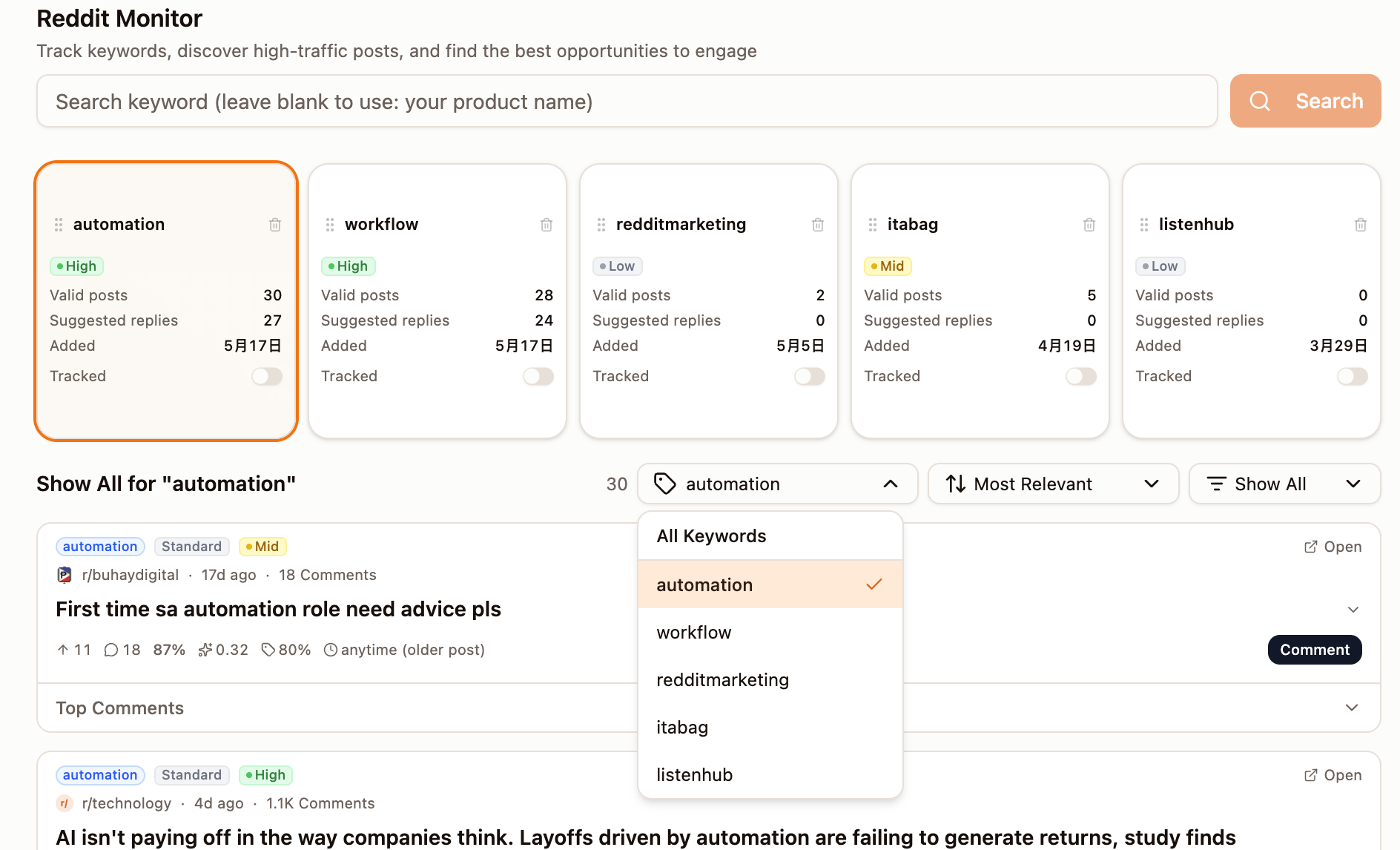
Task: Open the r/buhaydigital post externally
Action: click(x=1333, y=547)
